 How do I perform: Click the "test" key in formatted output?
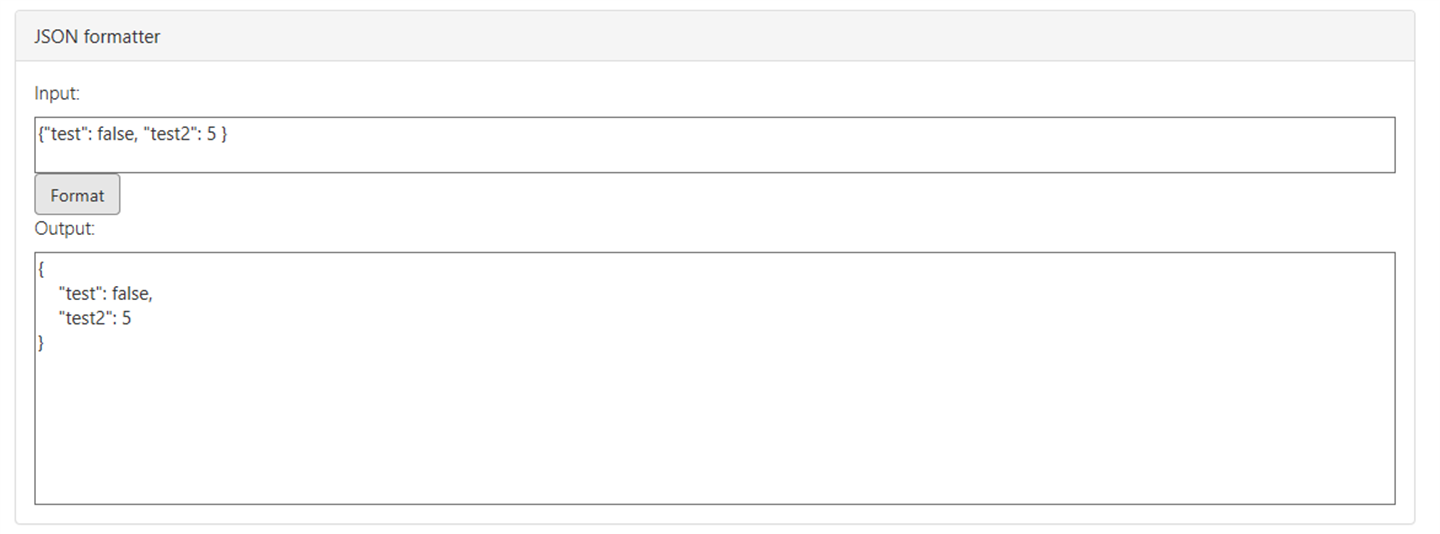[82, 294]
